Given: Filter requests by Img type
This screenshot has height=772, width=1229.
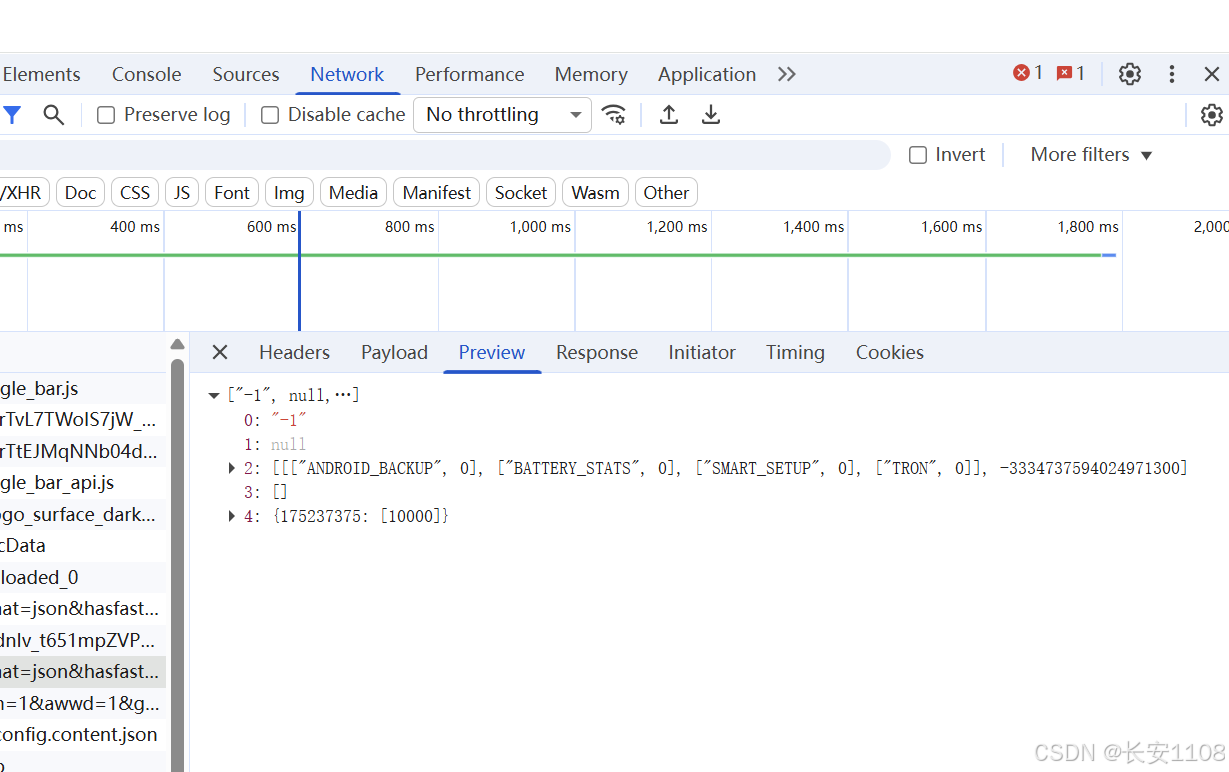Looking at the screenshot, I should 289,193.
